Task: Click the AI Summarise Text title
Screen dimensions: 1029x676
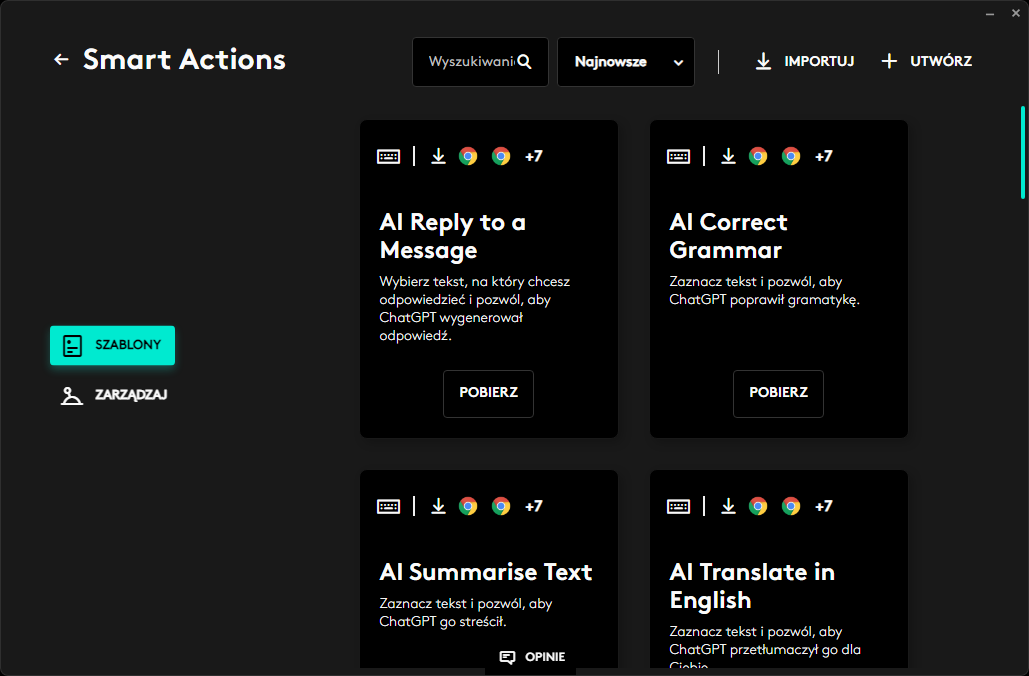Action: coord(486,572)
